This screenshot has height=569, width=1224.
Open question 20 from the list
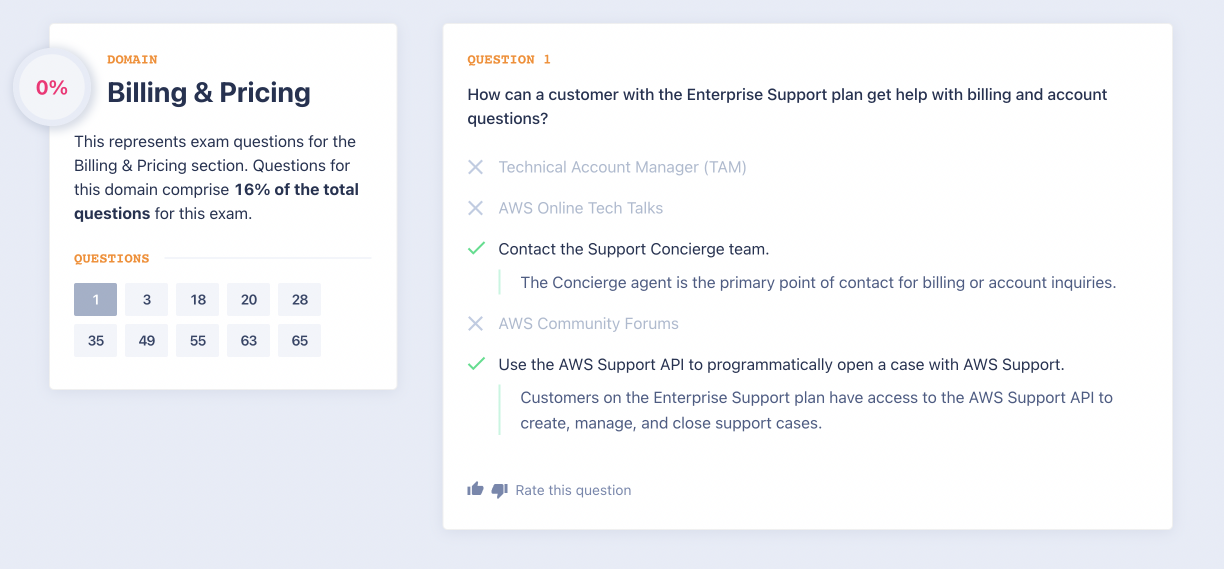pos(249,300)
